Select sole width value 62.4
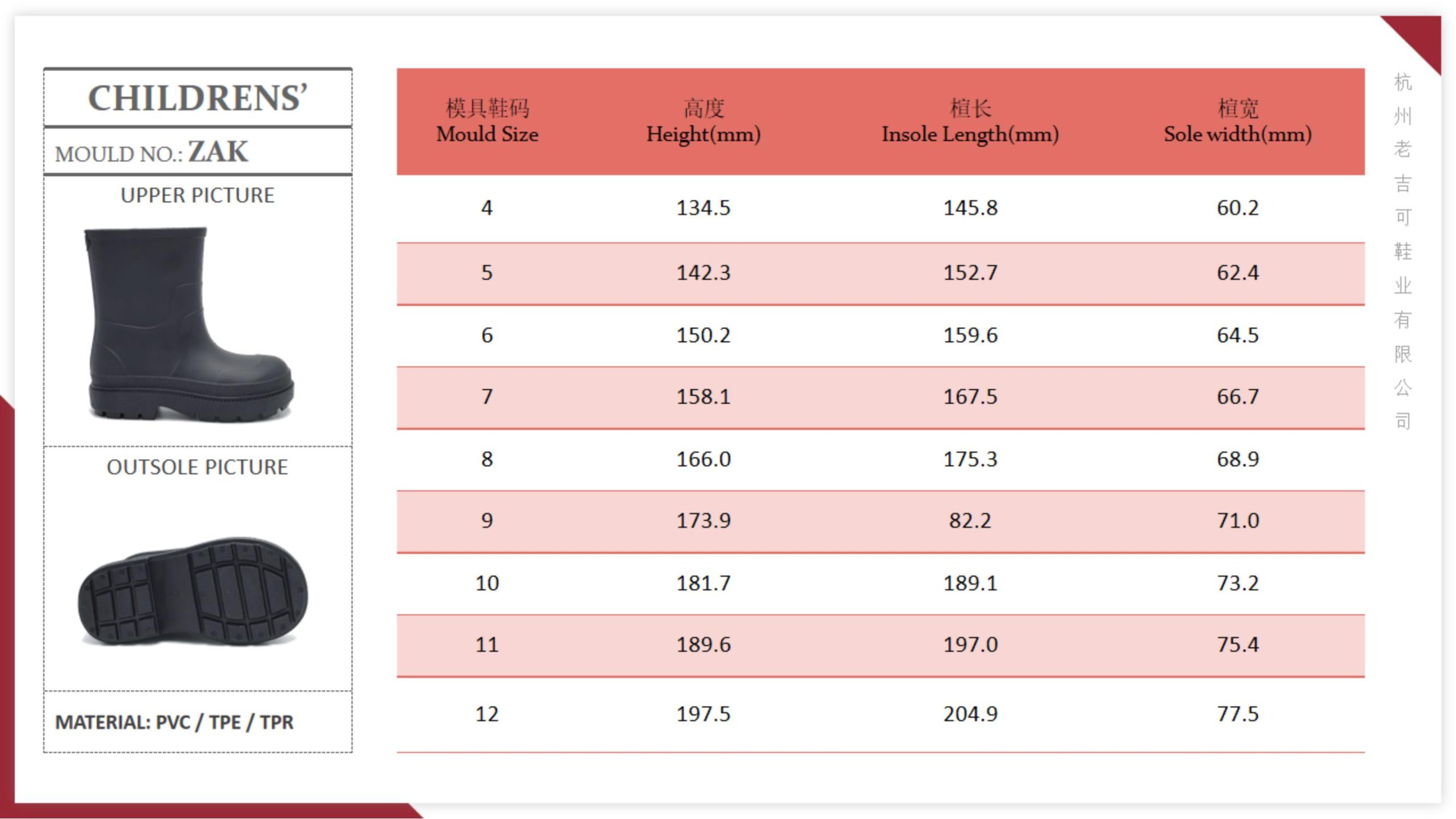This screenshot has height=819, width=1456. point(1238,272)
